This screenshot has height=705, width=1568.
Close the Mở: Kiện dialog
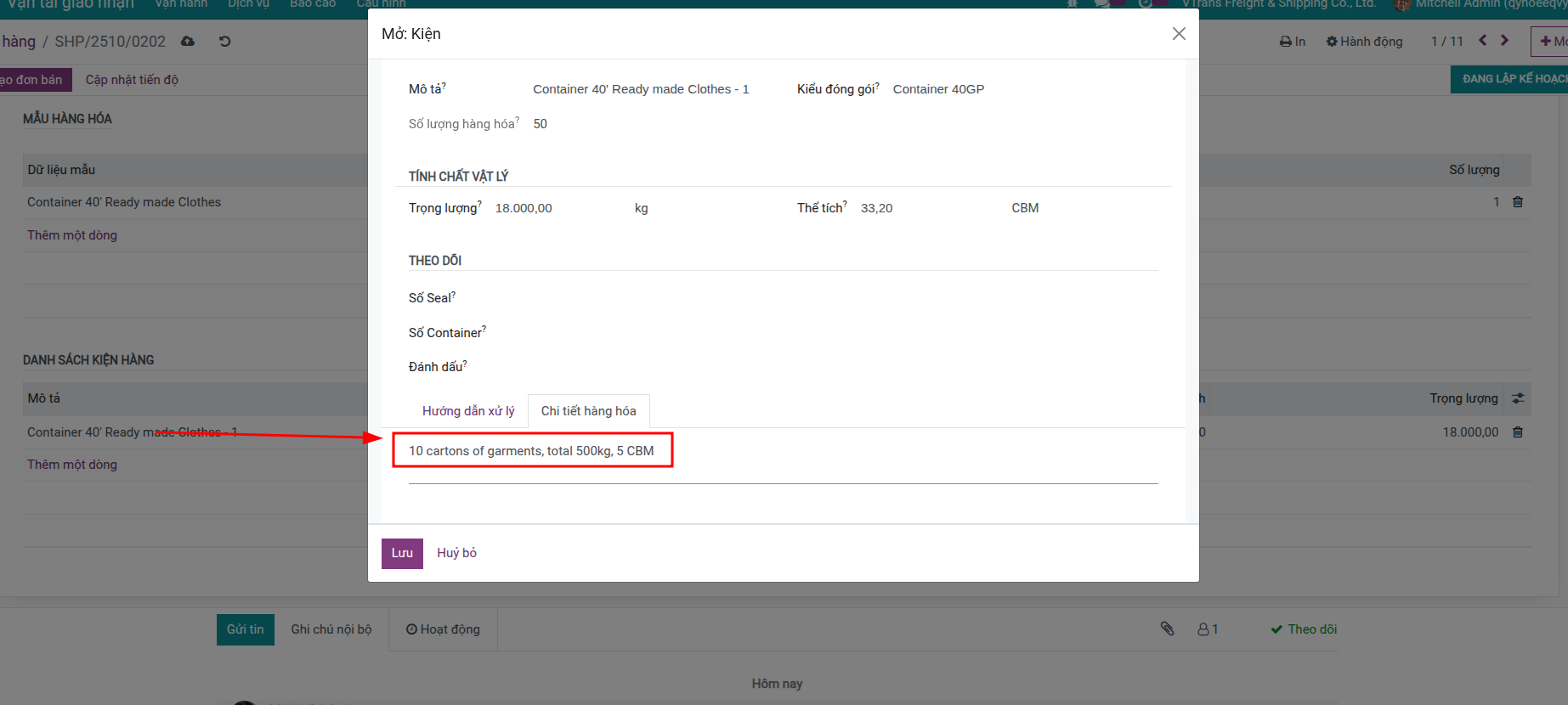pos(1179,34)
